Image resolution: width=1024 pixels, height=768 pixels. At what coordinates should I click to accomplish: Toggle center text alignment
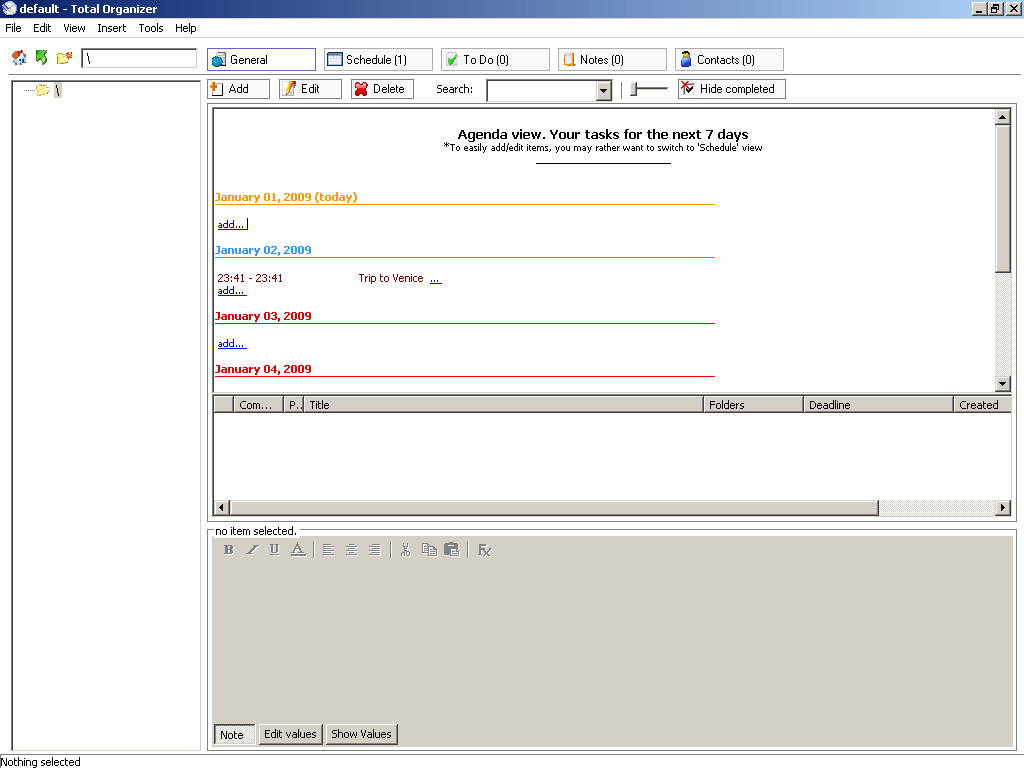[x=352, y=549]
